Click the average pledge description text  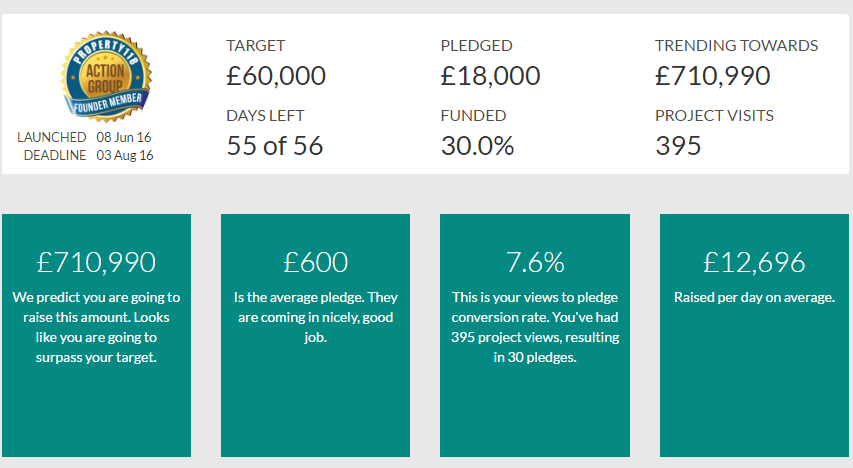[315, 317]
